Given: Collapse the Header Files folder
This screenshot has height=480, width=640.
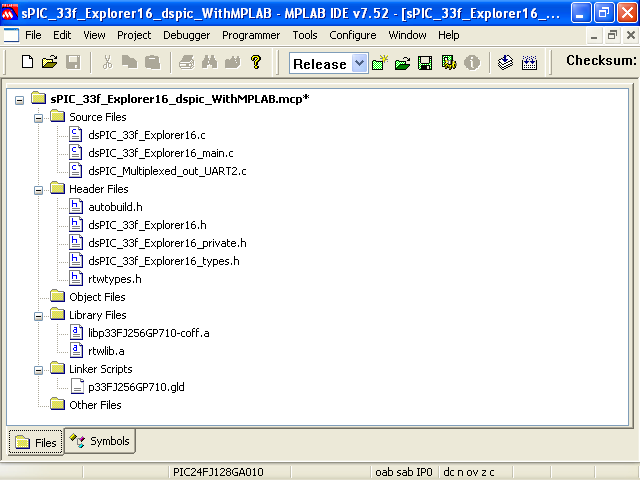Looking at the screenshot, I should pyautogui.click(x=38, y=190).
